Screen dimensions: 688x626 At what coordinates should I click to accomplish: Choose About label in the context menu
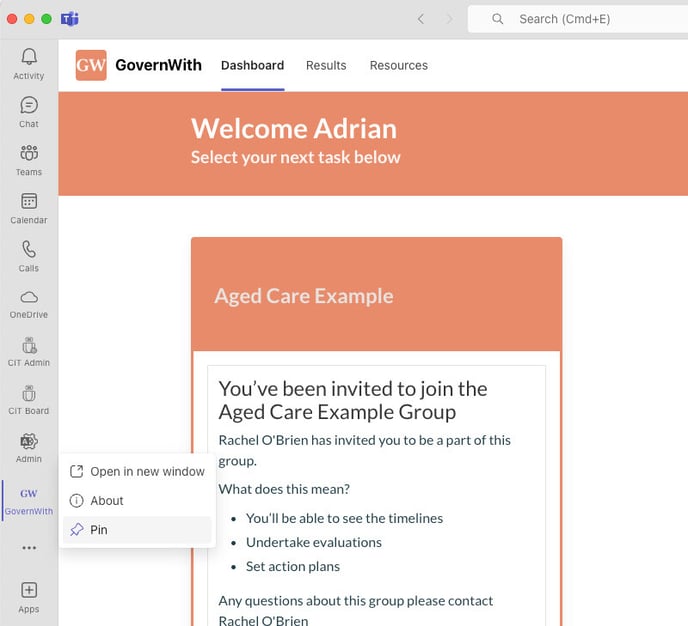(107, 501)
